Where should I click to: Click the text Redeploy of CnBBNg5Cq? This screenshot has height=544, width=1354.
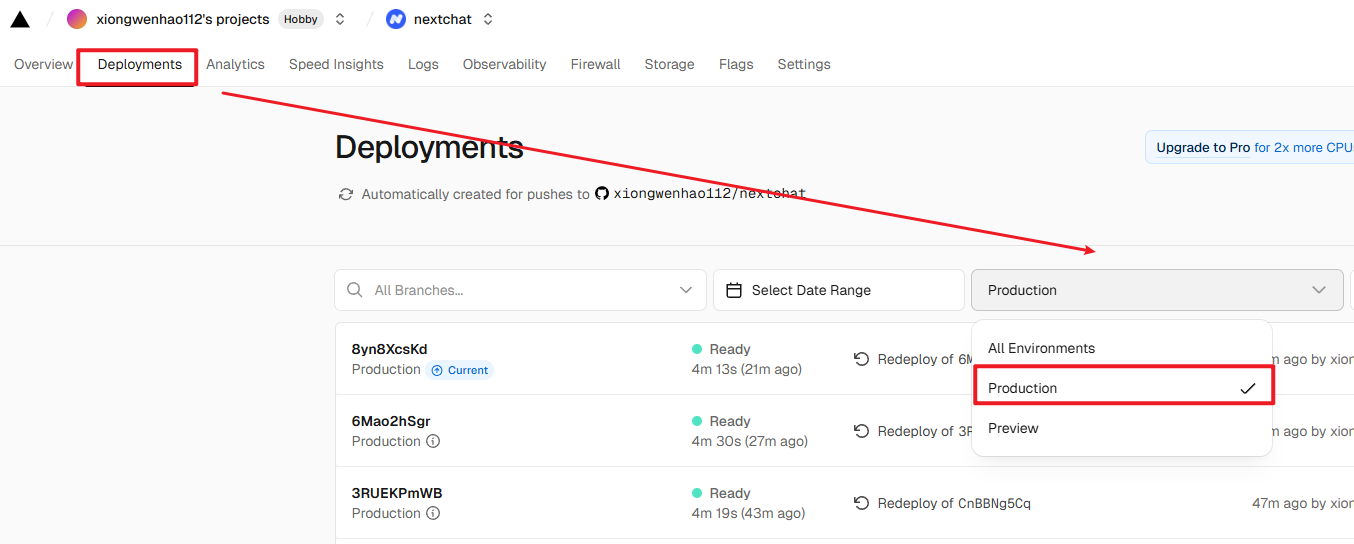click(954, 503)
